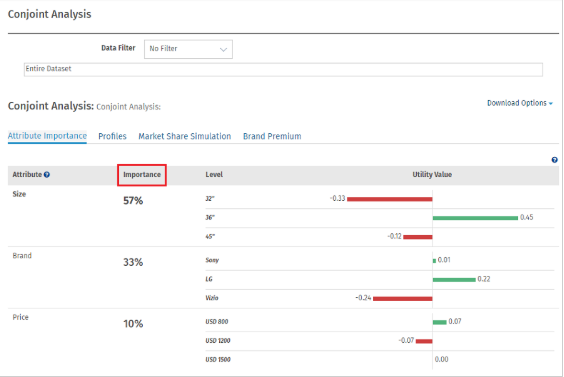Click the Attribute column header
The width and height of the screenshot is (564, 377).
(x=27, y=175)
